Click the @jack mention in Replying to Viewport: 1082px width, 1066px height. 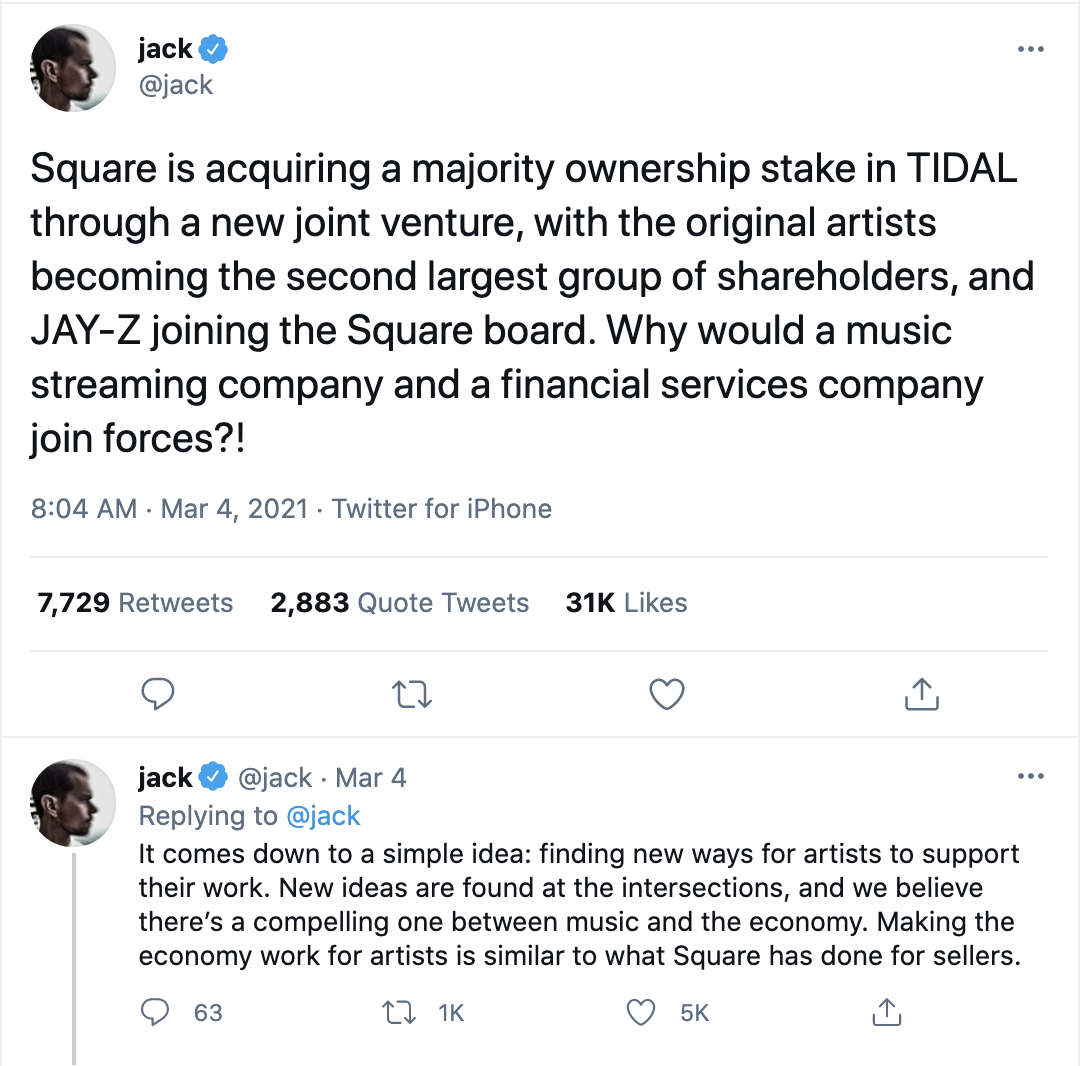(x=323, y=816)
